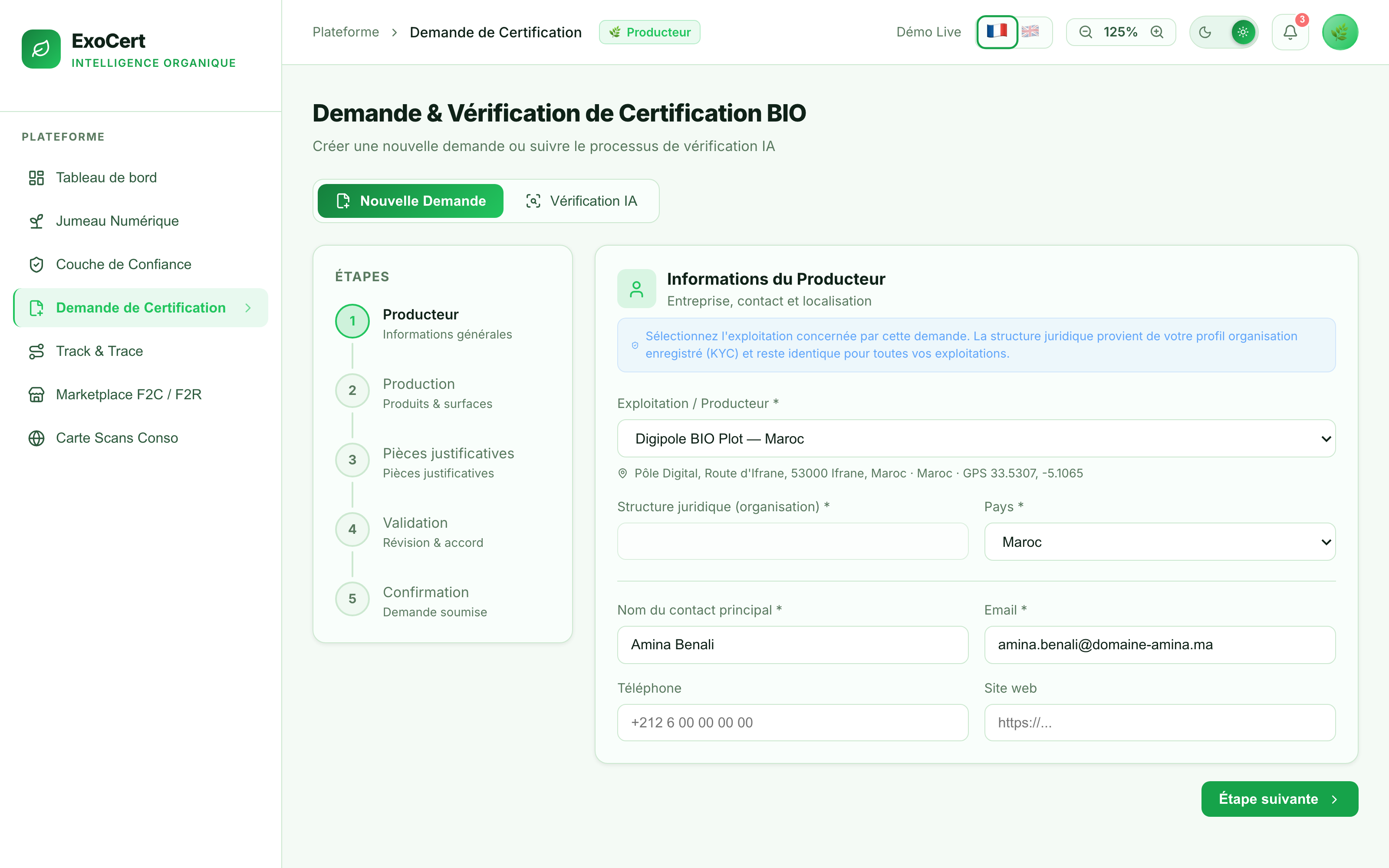Zoom in with the plus magnifier
The height and width of the screenshot is (868, 1389).
click(x=1157, y=32)
